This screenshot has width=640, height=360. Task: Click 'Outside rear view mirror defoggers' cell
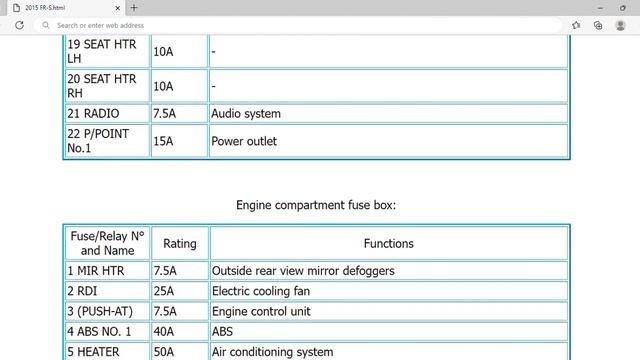point(388,271)
